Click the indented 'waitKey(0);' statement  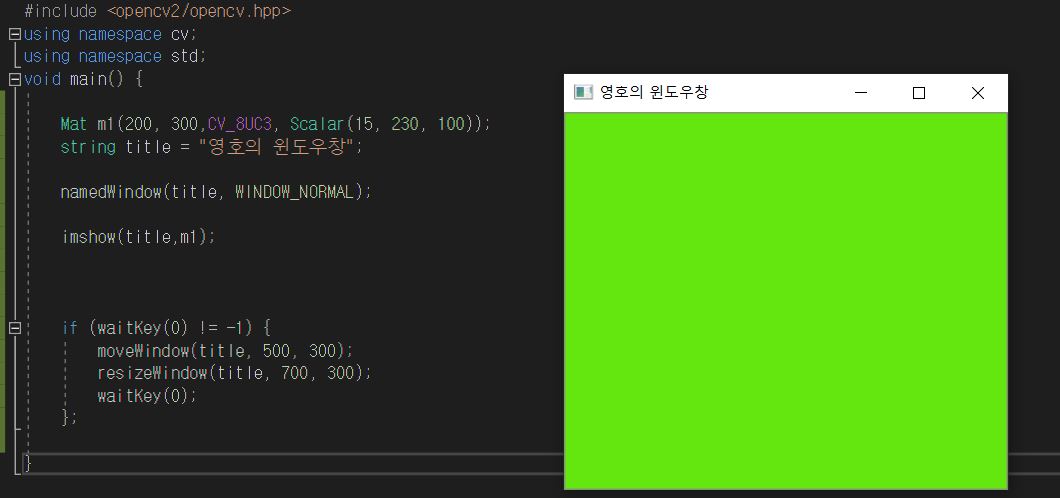pos(147,395)
